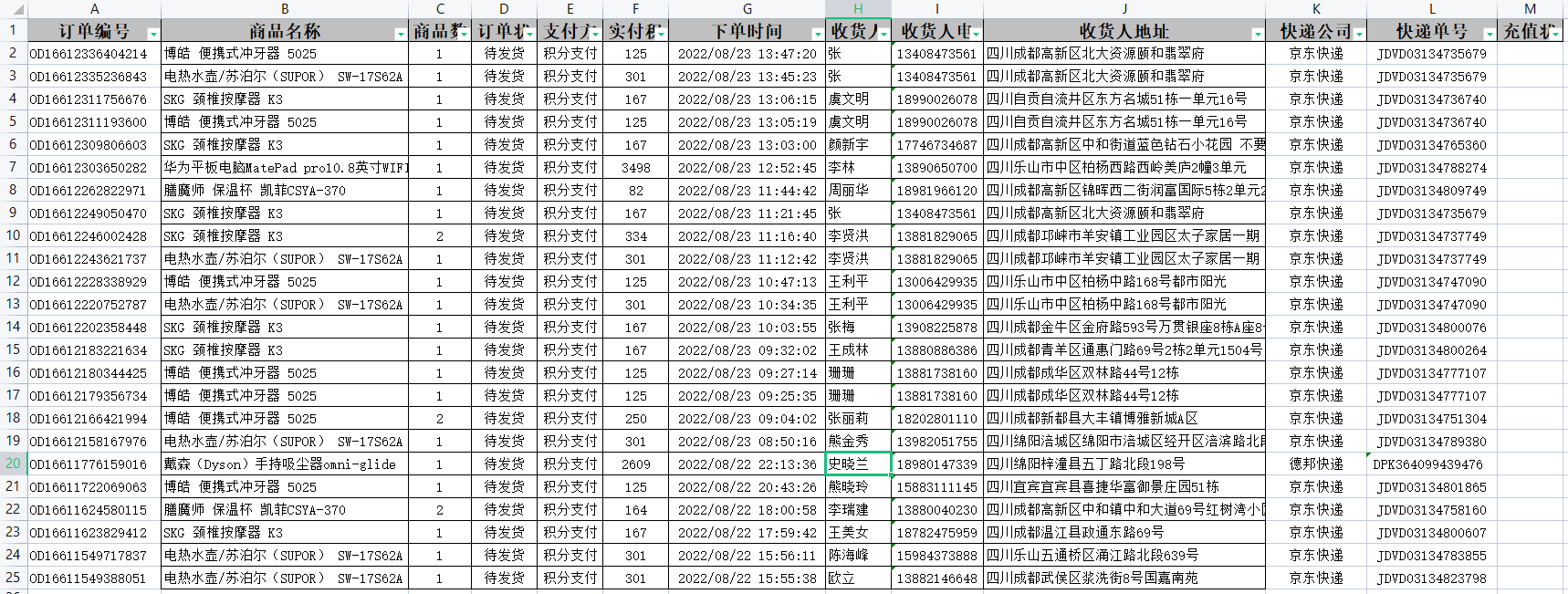Select entire column A via its letter header
This screenshot has height=594, width=1568.
94,9
